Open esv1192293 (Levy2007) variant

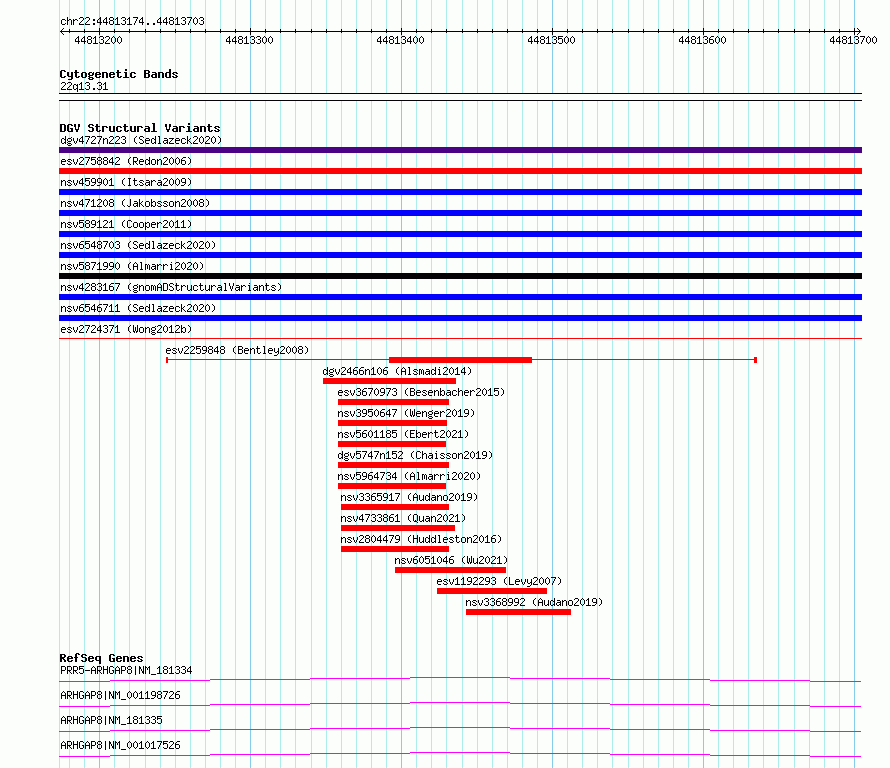499,581
